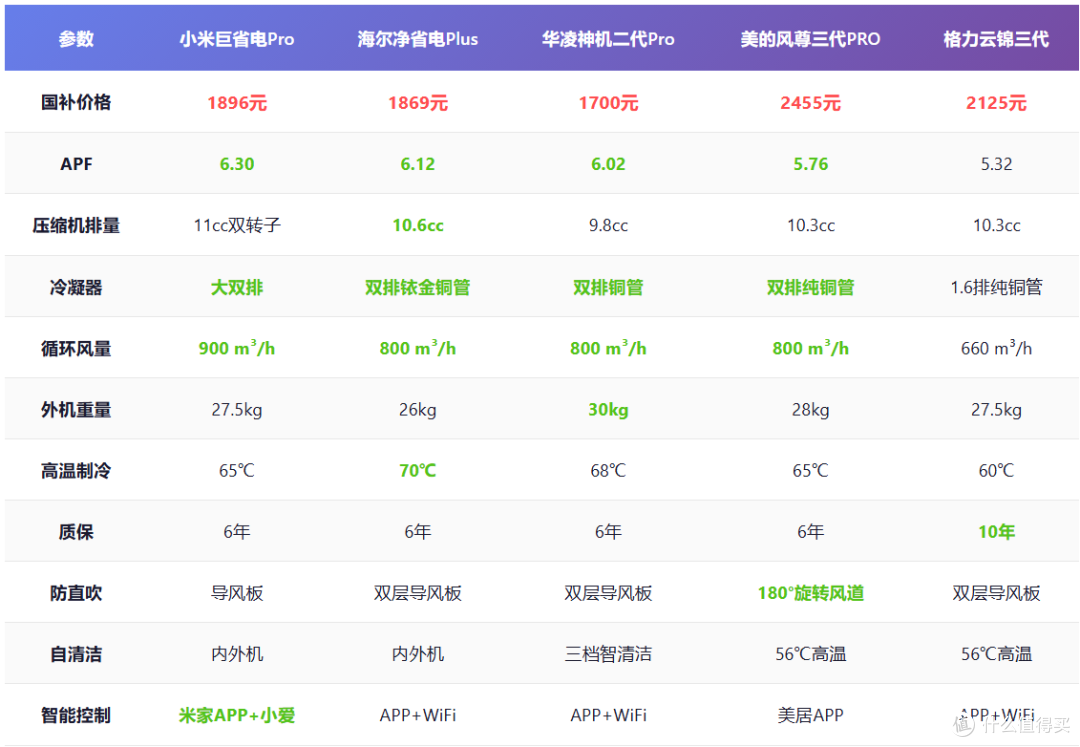Screen dimensions: 1080x747
Task: Select the 900 m³/h airflow value
Action: (237, 348)
